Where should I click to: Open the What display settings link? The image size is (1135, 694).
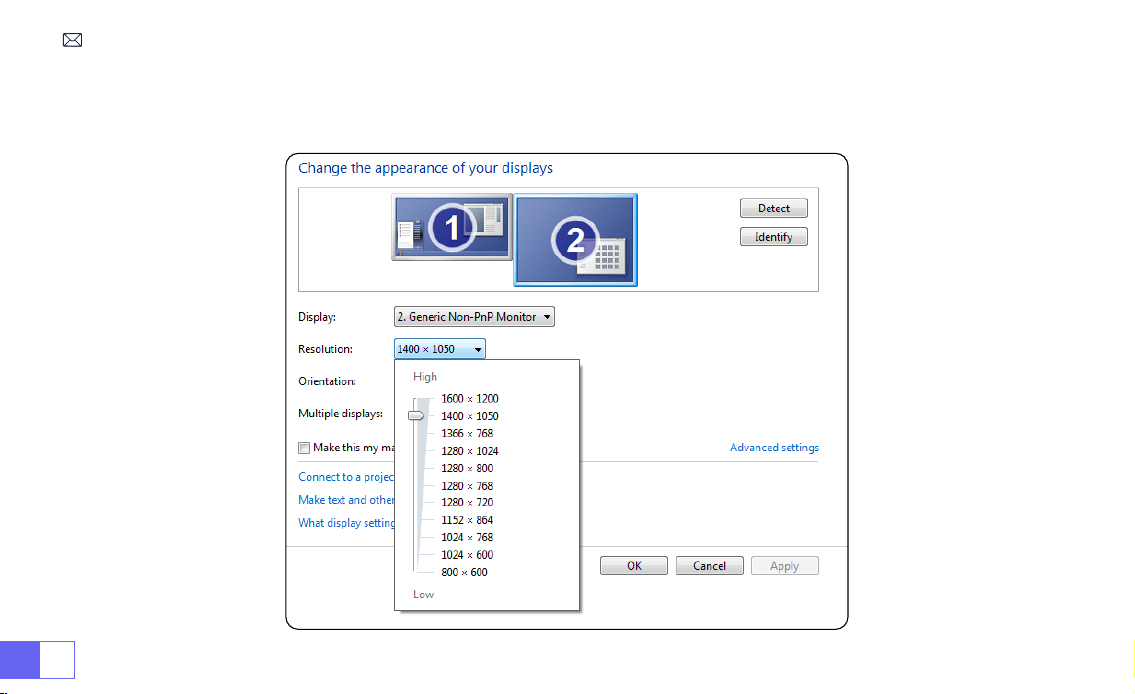point(346,522)
